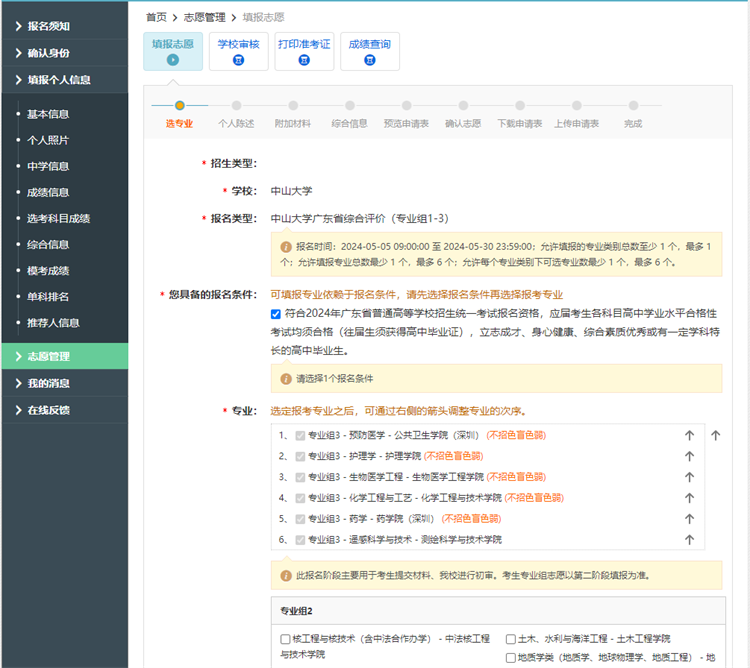Click the 成绩查询 stage label

click(370, 44)
